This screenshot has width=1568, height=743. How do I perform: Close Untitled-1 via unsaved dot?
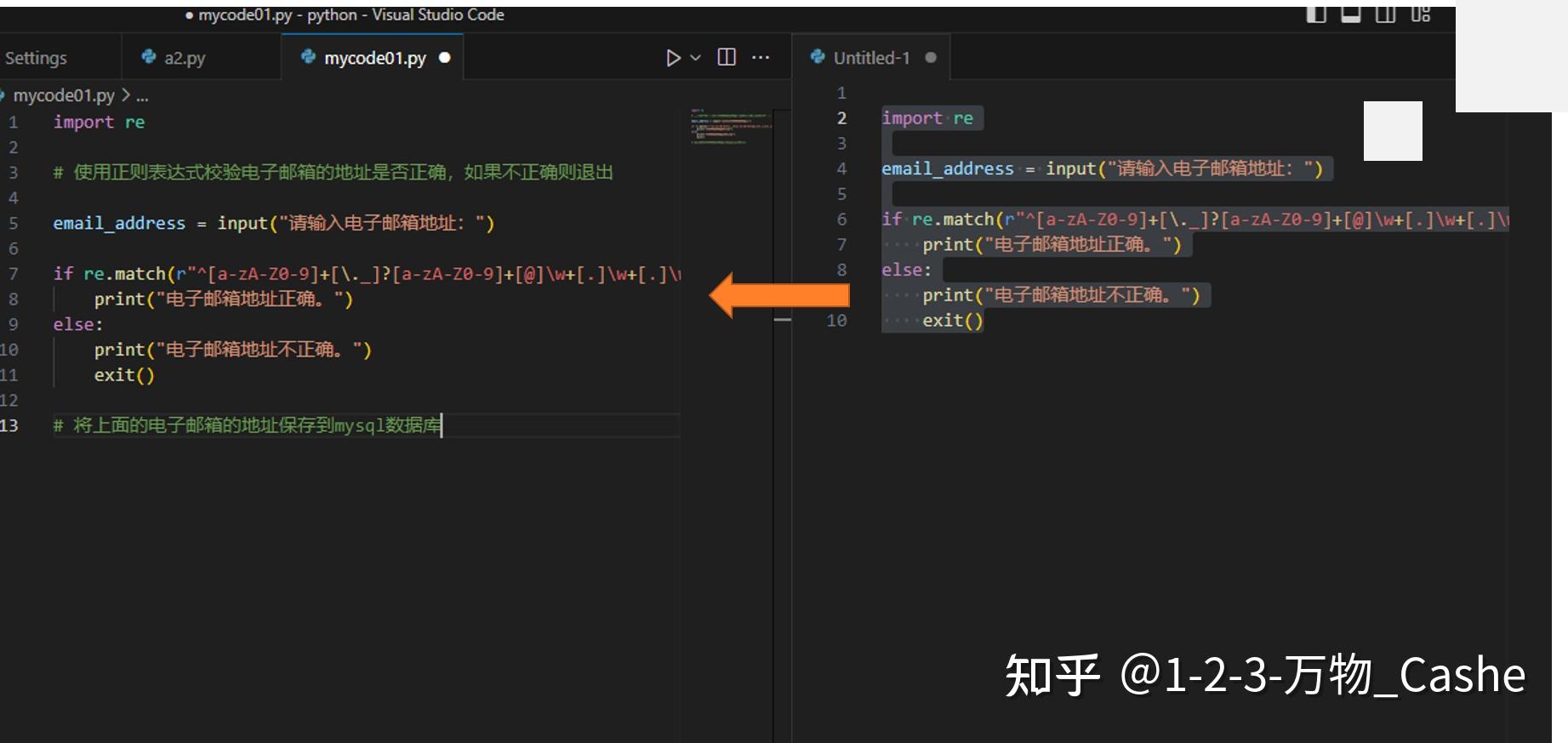(x=931, y=58)
